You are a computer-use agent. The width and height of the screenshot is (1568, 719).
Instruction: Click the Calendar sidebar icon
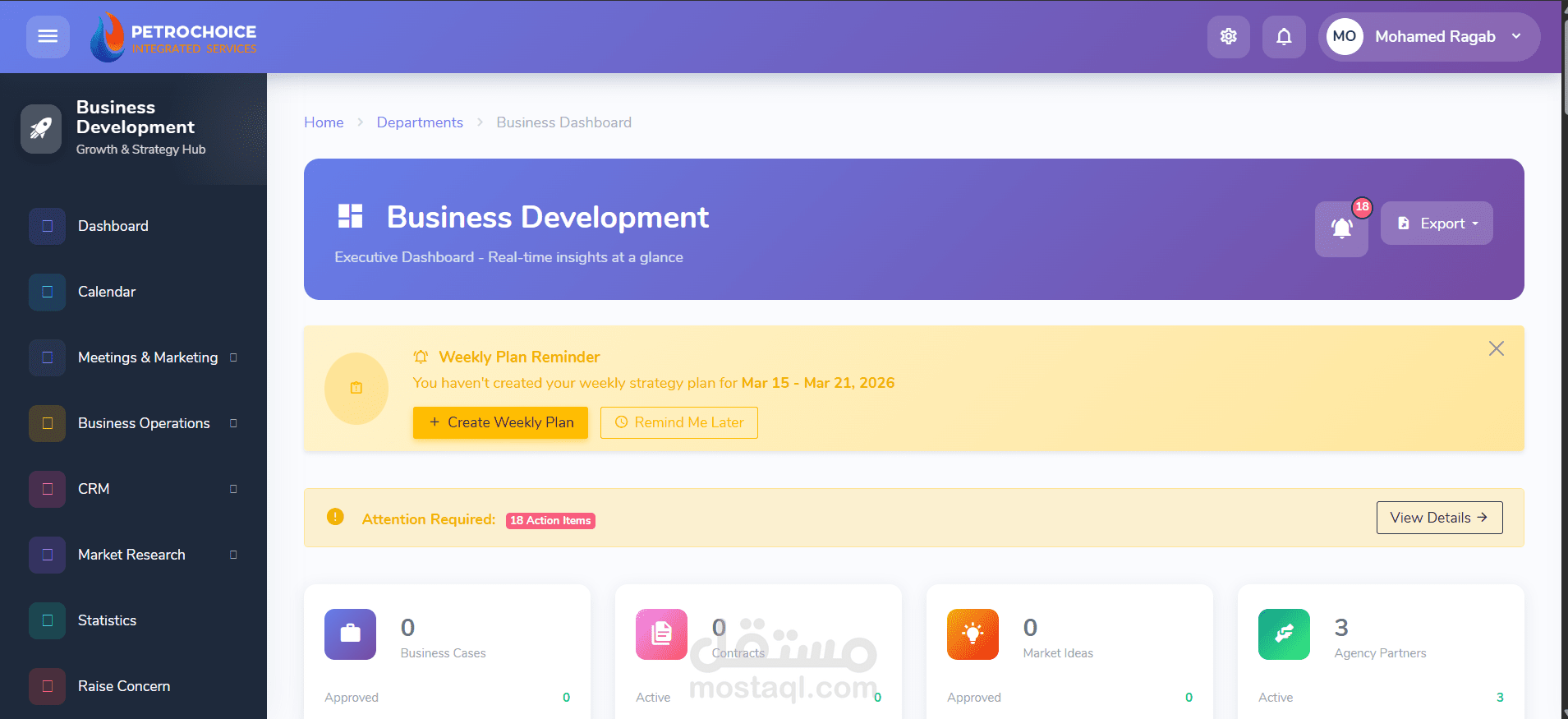[48, 292]
